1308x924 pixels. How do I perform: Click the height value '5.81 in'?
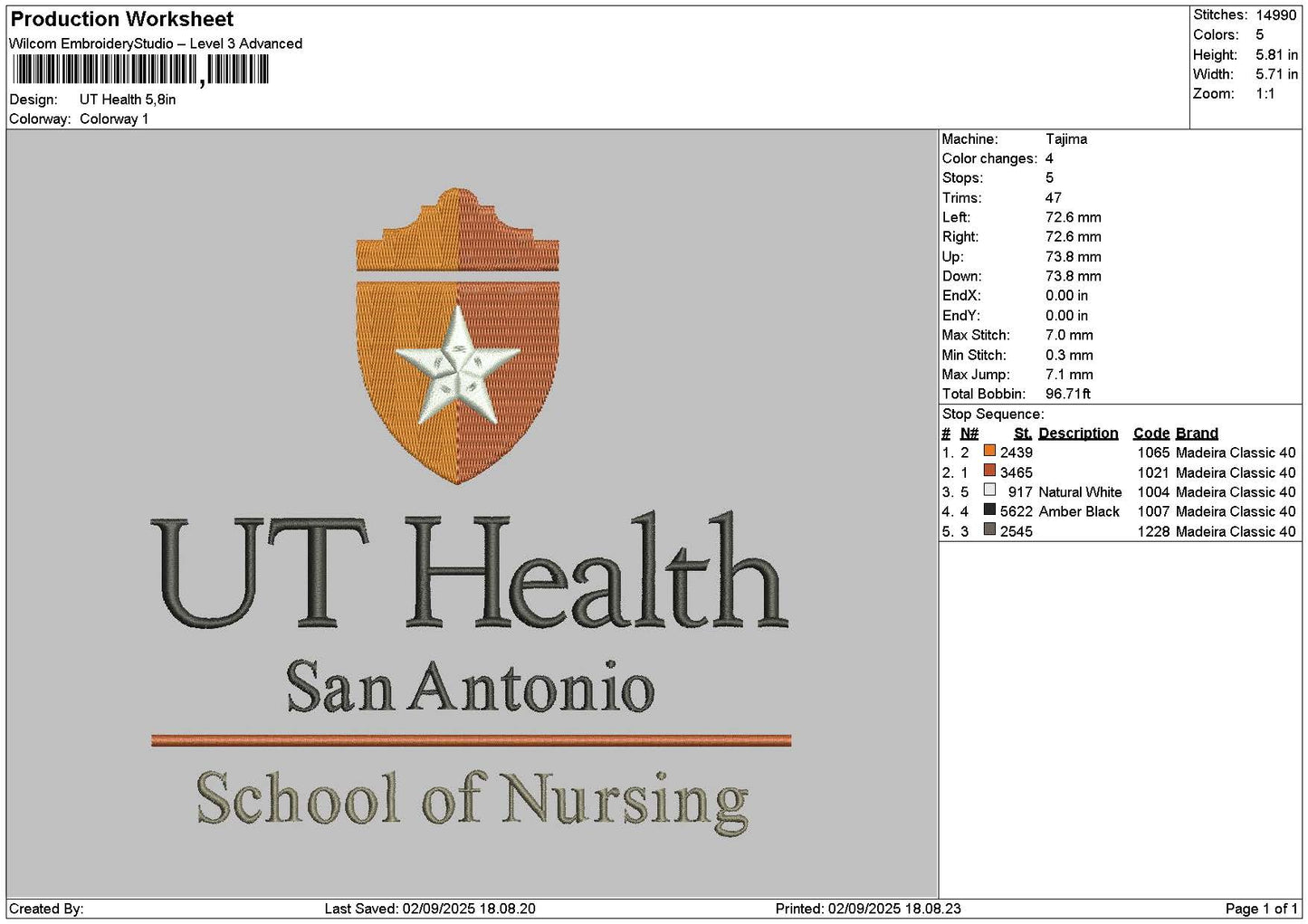[1276, 54]
